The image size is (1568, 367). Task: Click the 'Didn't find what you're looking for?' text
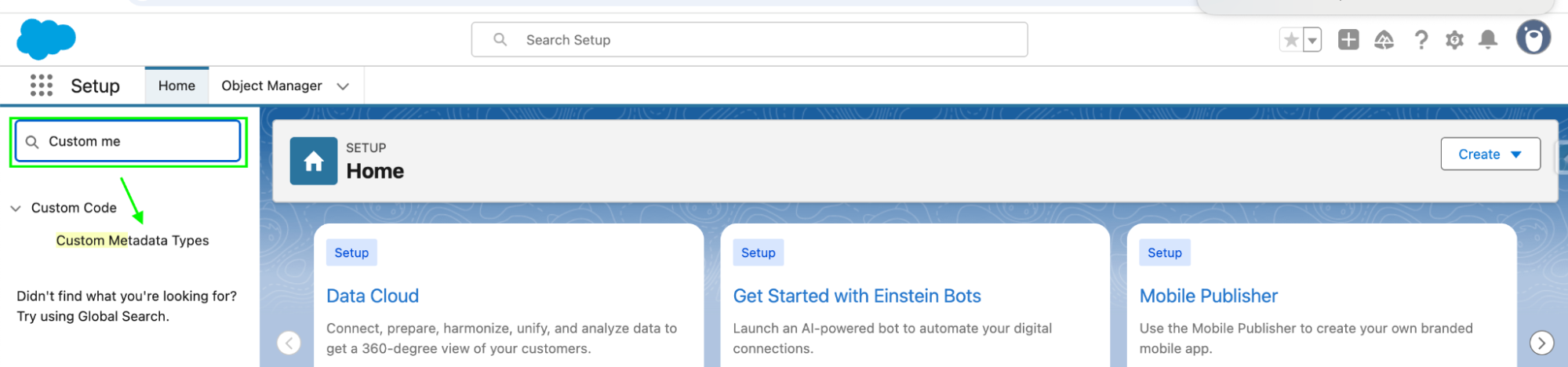126,296
